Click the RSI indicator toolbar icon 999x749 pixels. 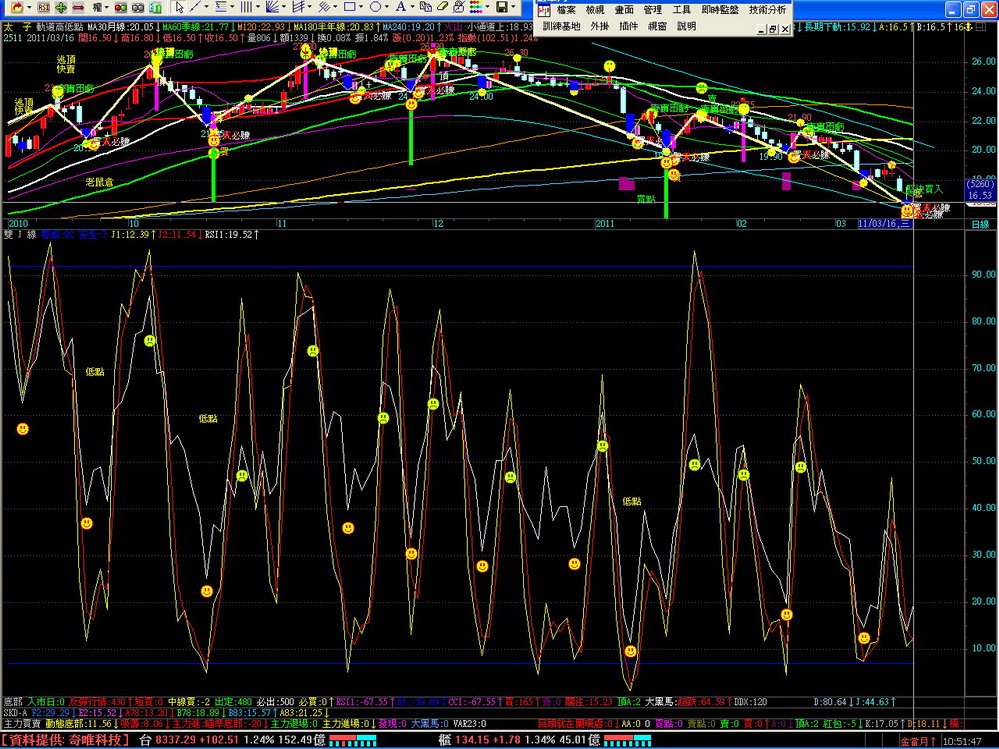coord(43,7)
